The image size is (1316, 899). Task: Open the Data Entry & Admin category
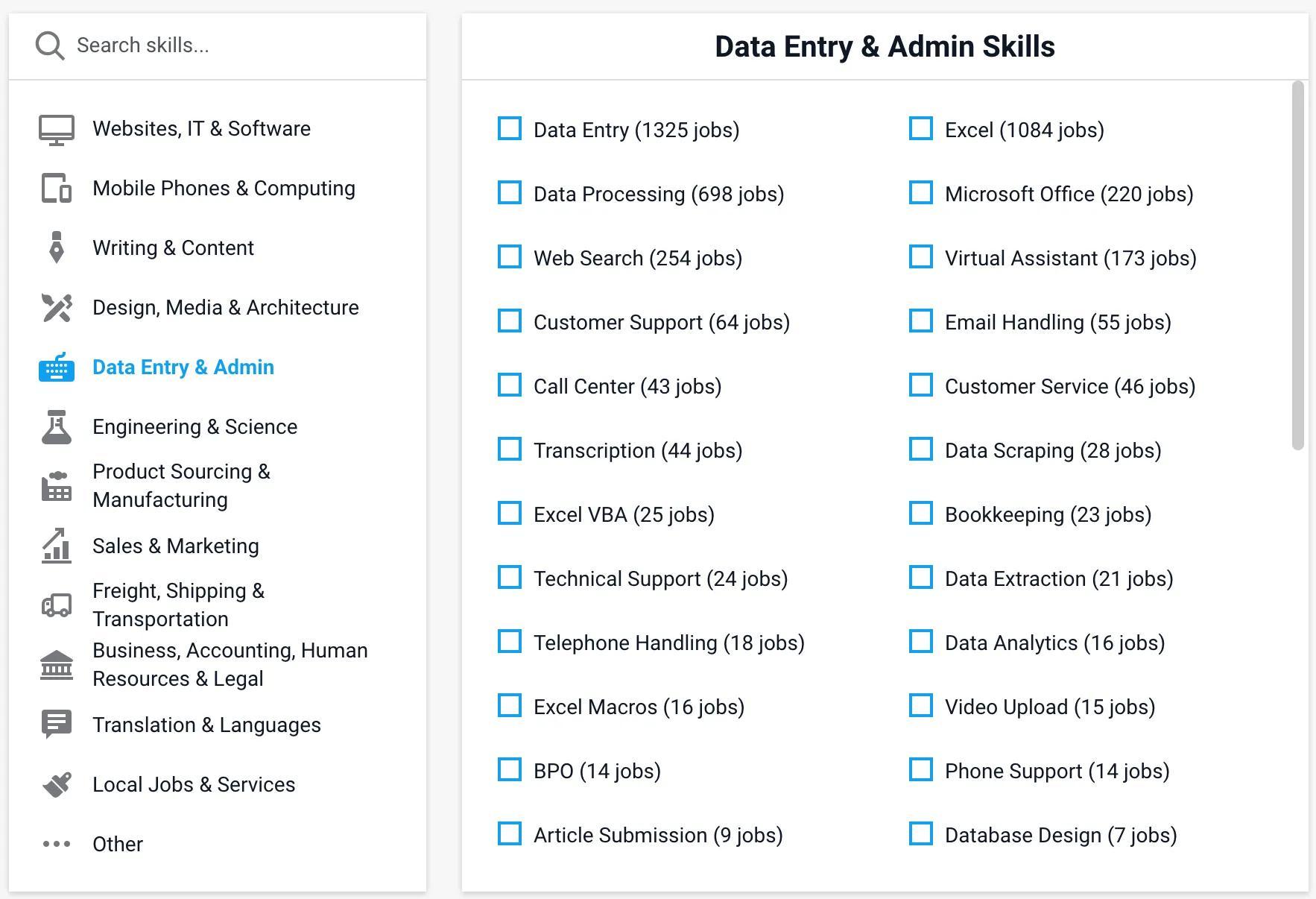coord(183,368)
